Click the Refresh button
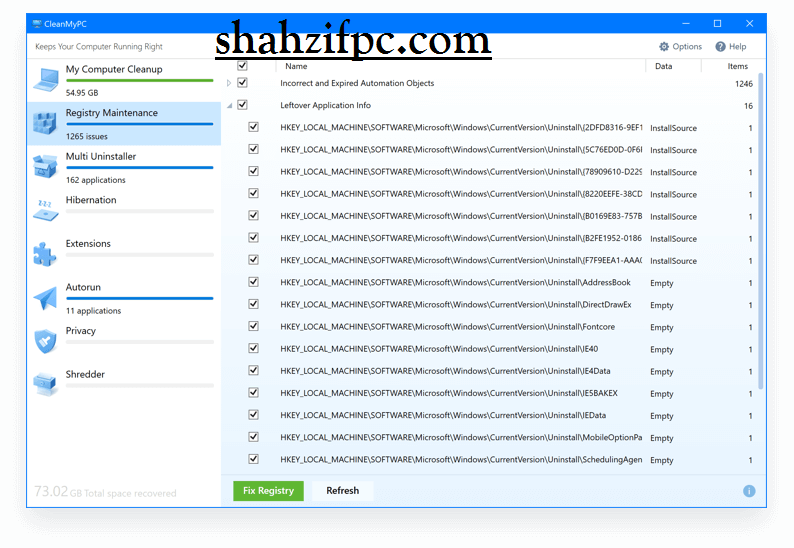The width and height of the screenshot is (794, 548). click(342, 491)
